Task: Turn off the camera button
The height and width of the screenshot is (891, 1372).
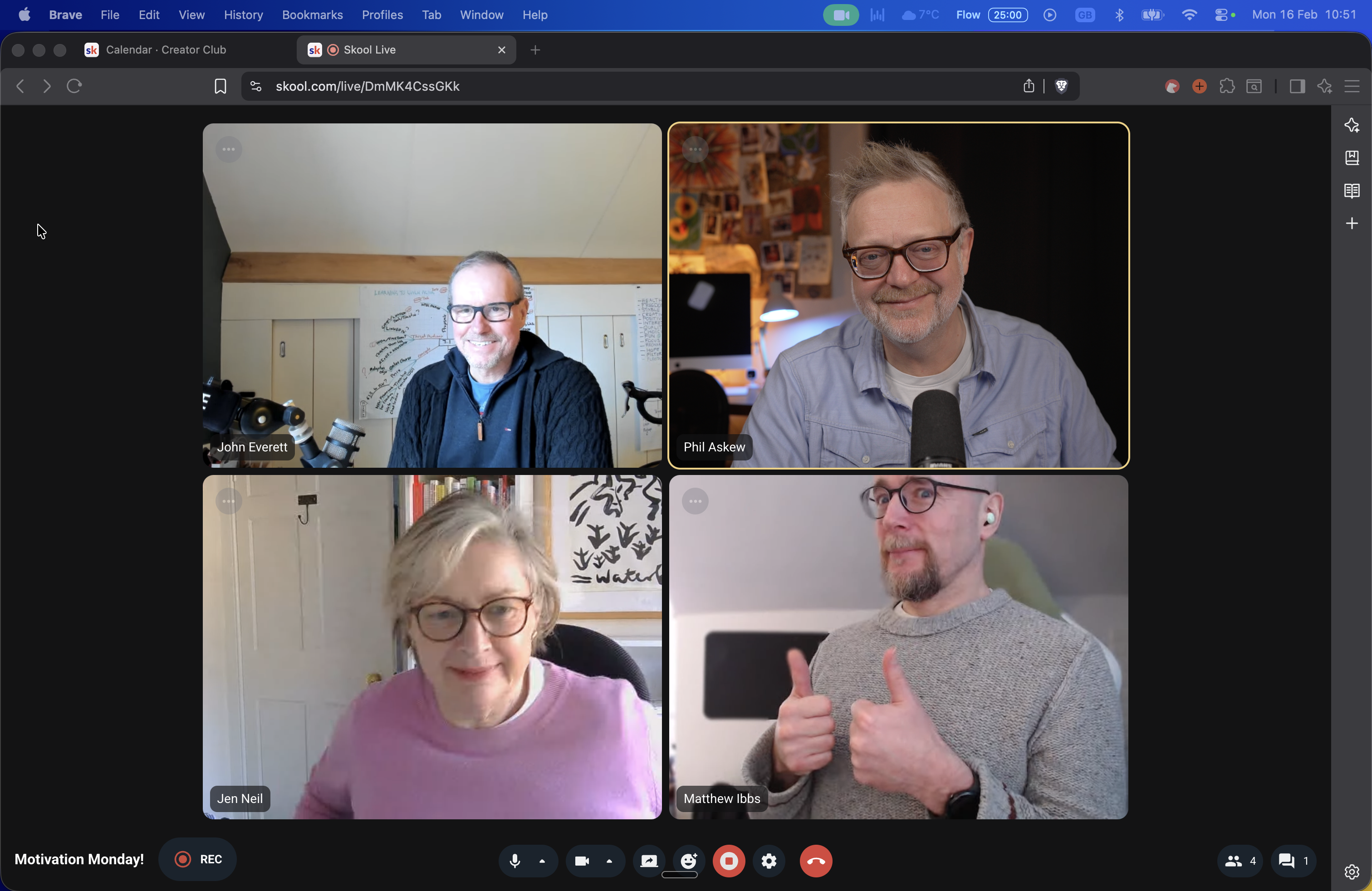Action: (582, 861)
